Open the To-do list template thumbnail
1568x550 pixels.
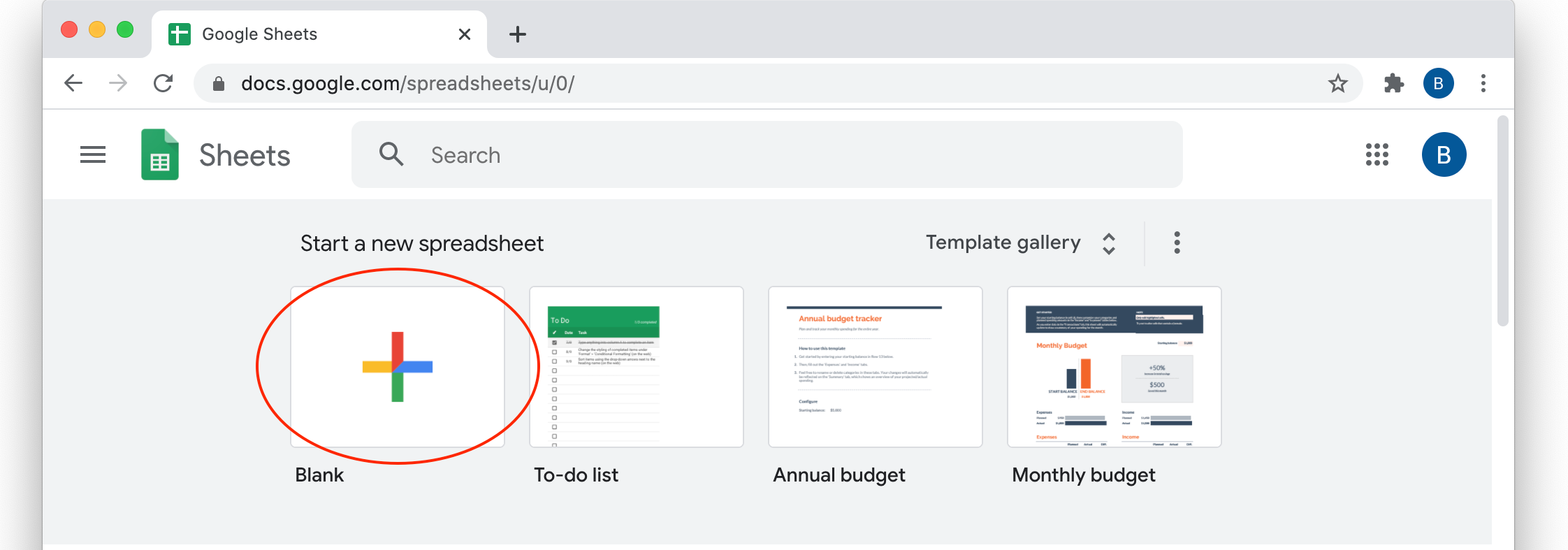coord(637,367)
